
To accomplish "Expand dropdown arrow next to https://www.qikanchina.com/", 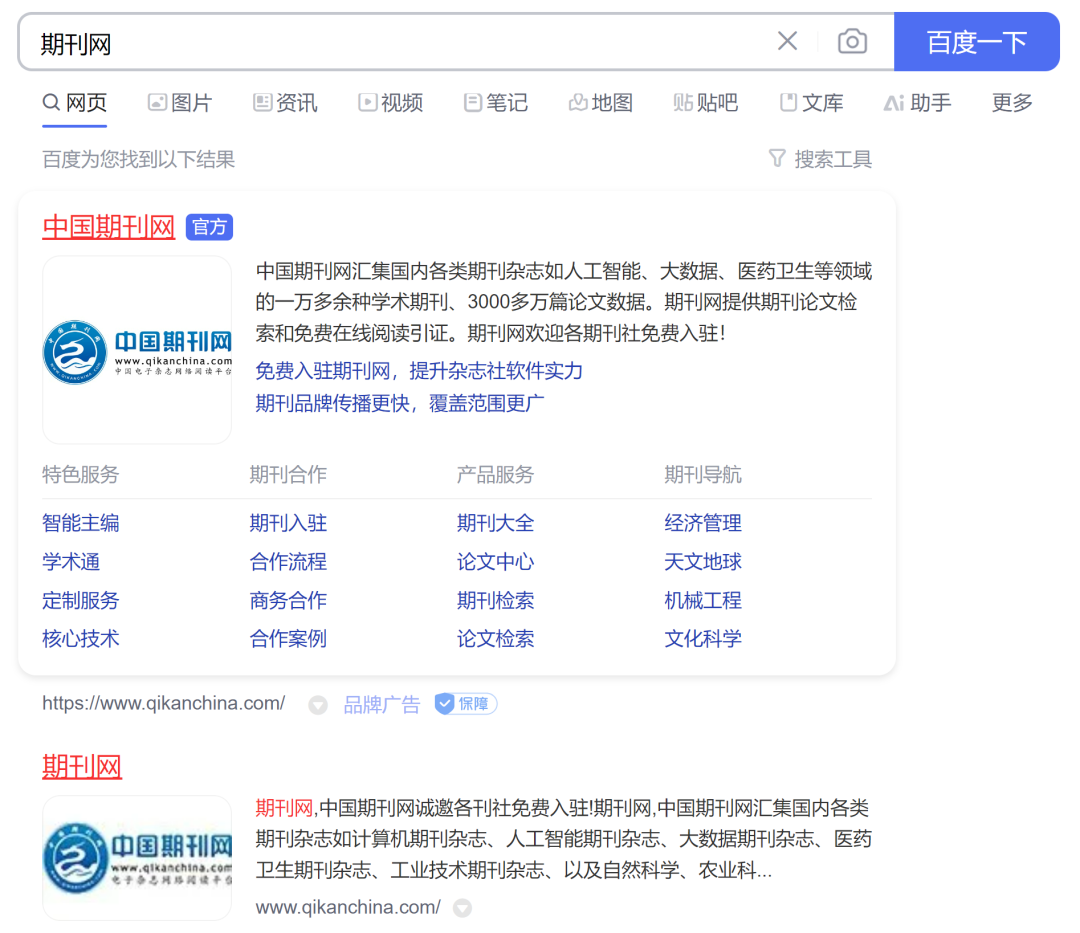I will [318, 705].
